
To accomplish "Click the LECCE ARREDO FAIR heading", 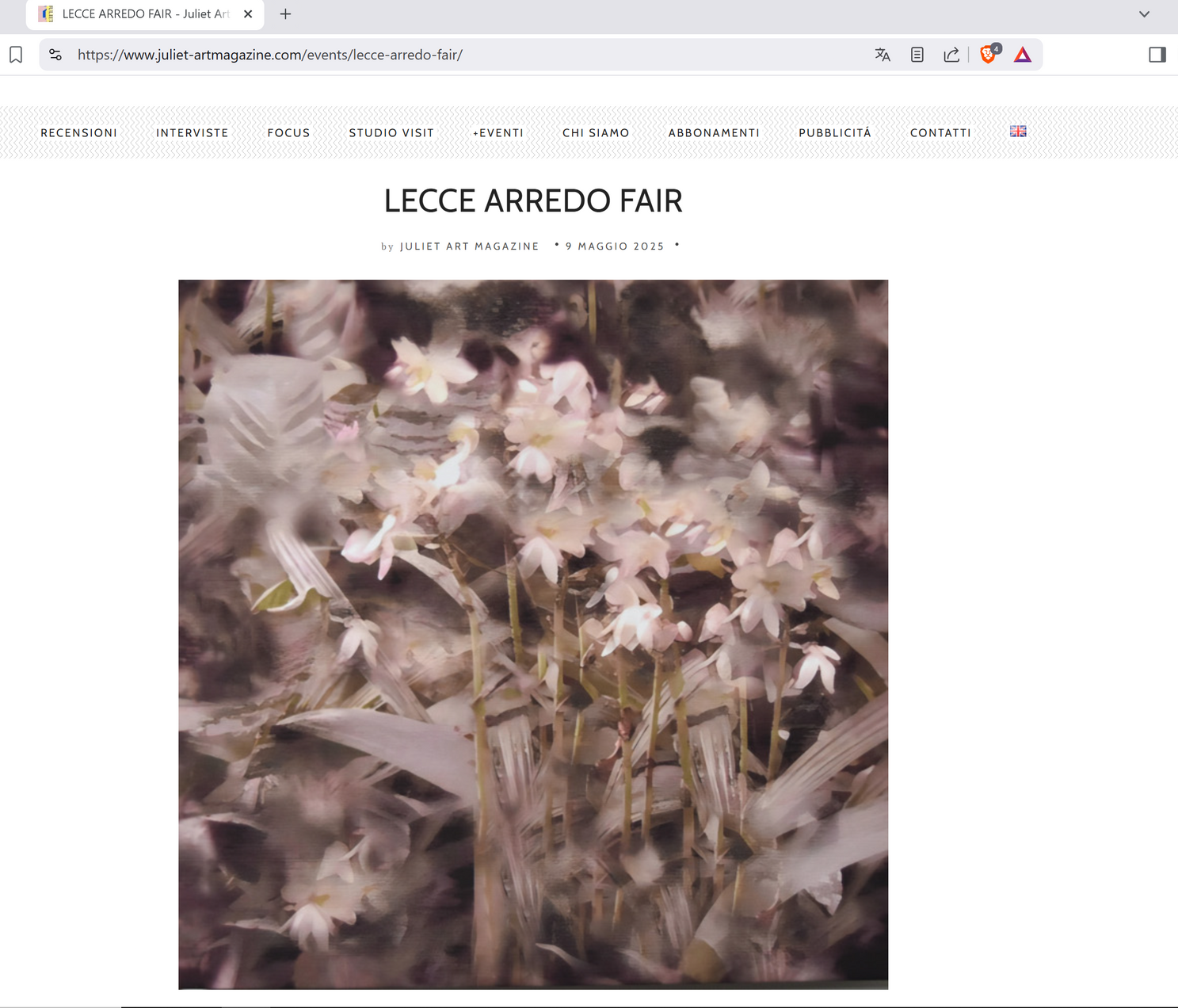I will point(533,201).
